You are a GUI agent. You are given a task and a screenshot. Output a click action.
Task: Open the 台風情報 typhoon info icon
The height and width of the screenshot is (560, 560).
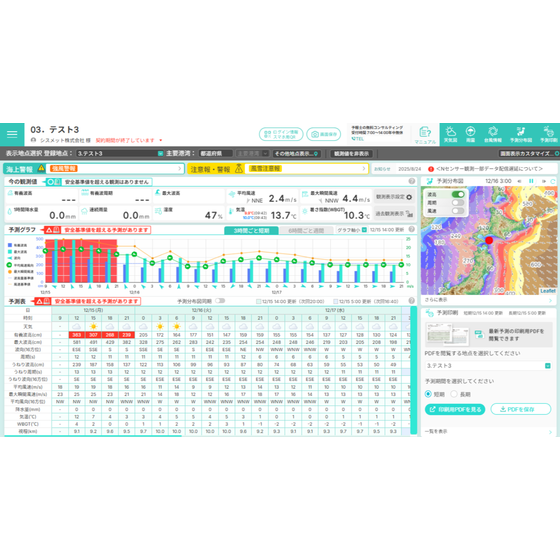click(x=493, y=134)
